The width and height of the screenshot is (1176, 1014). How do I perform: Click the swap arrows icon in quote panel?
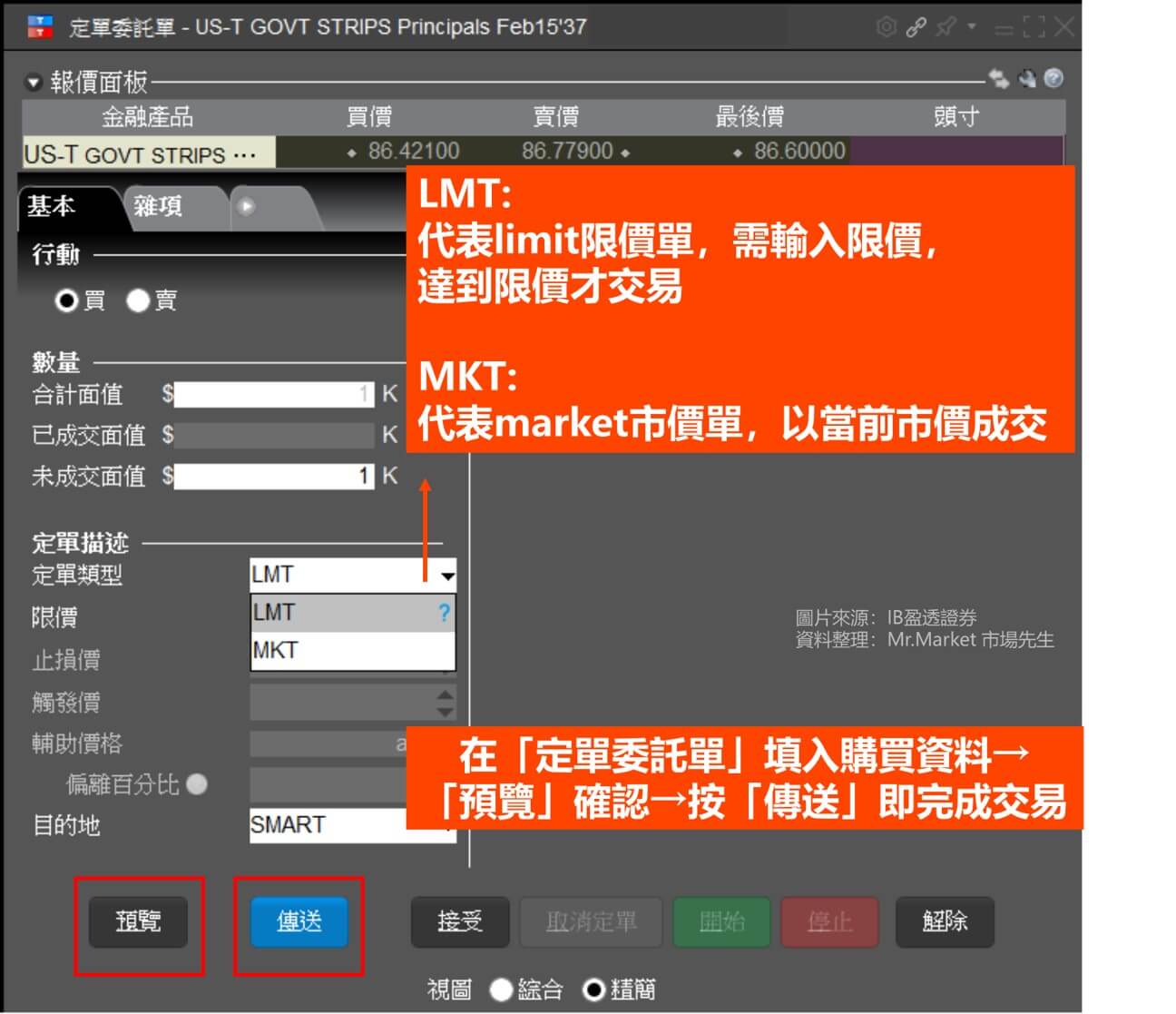click(998, 79)
